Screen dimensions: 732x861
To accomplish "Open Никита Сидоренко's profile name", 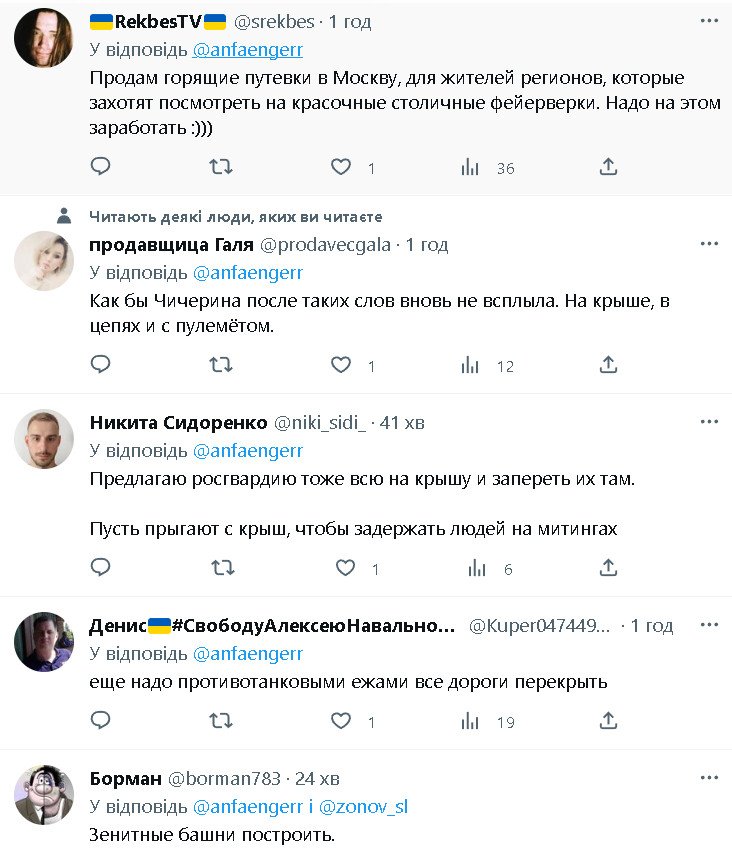I will tap(179, 423).
